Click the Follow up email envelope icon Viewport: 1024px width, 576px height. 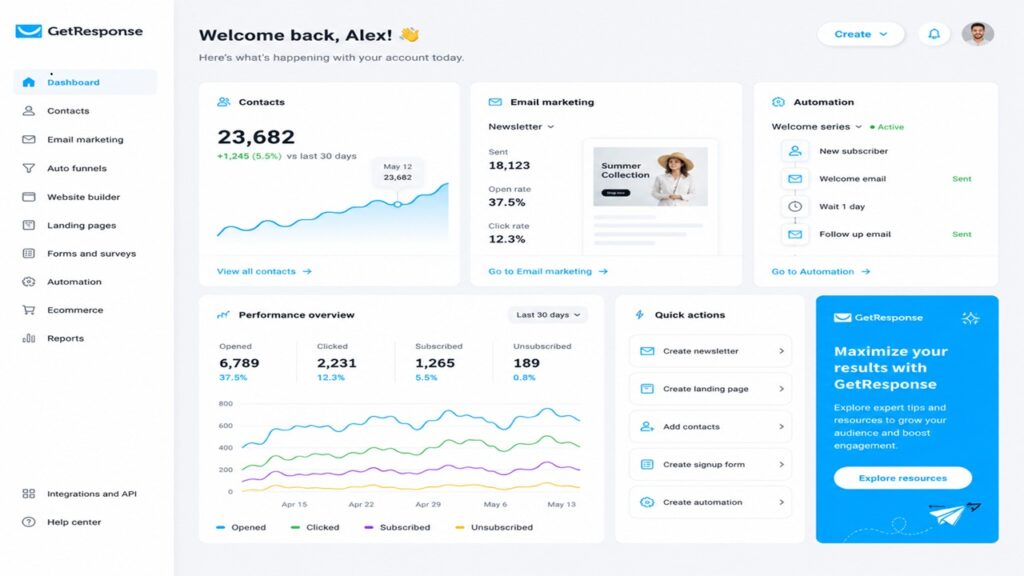(795, 234)
